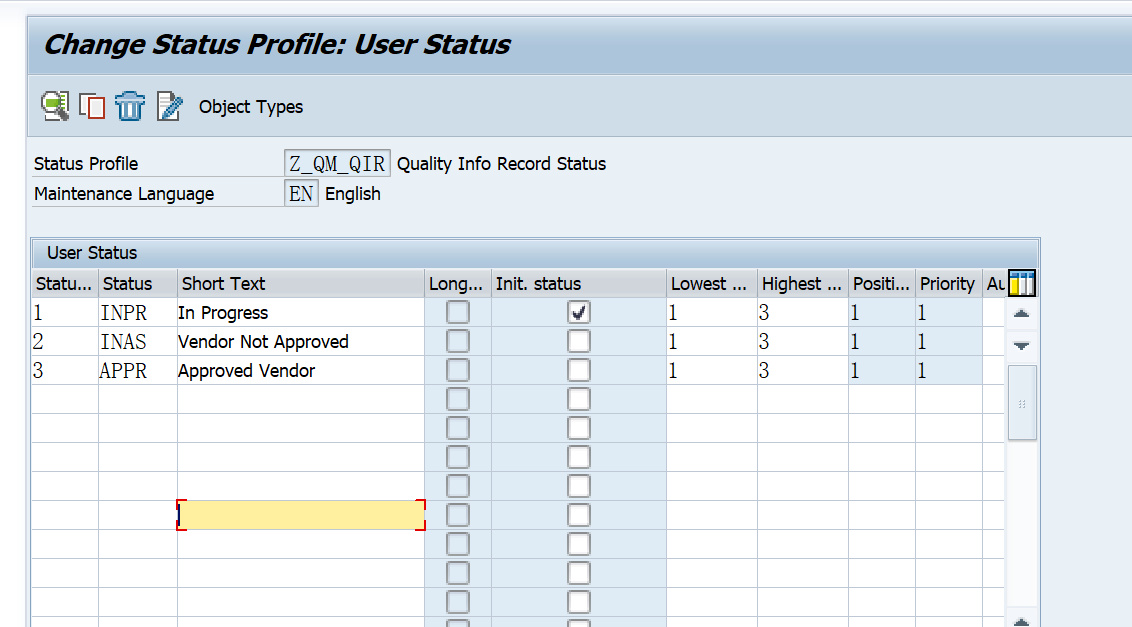Click the vertical scrollbar thumb
Screen dimensions: 1132x627
click(1022, 403)
